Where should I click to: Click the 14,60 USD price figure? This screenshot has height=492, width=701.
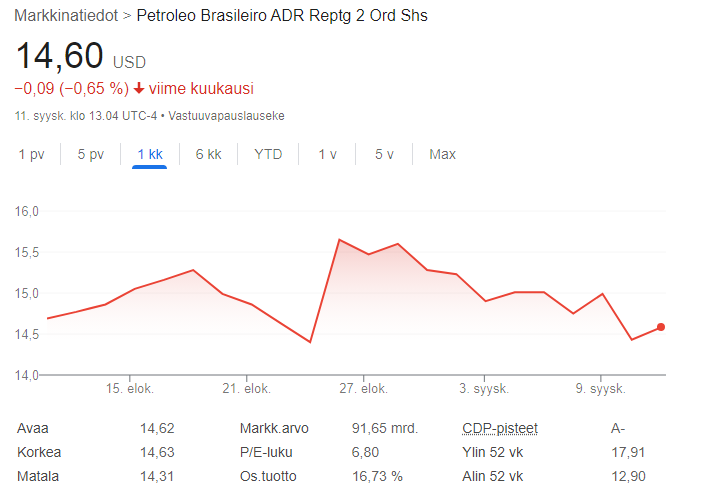81,56
